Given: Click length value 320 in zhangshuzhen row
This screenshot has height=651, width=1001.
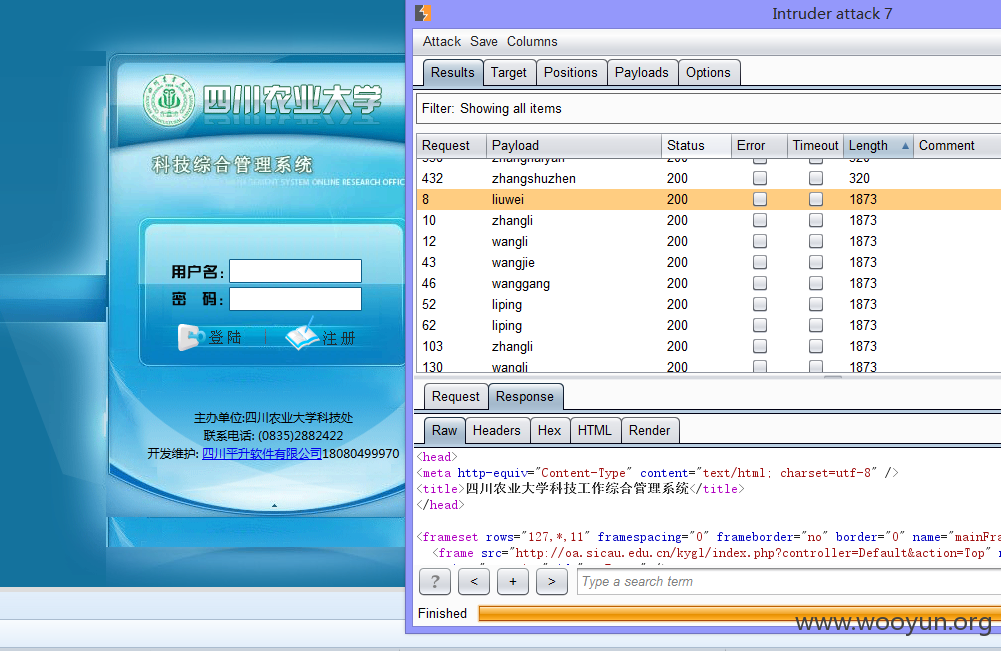Looking at the screenshot, I should coord(859,178).
